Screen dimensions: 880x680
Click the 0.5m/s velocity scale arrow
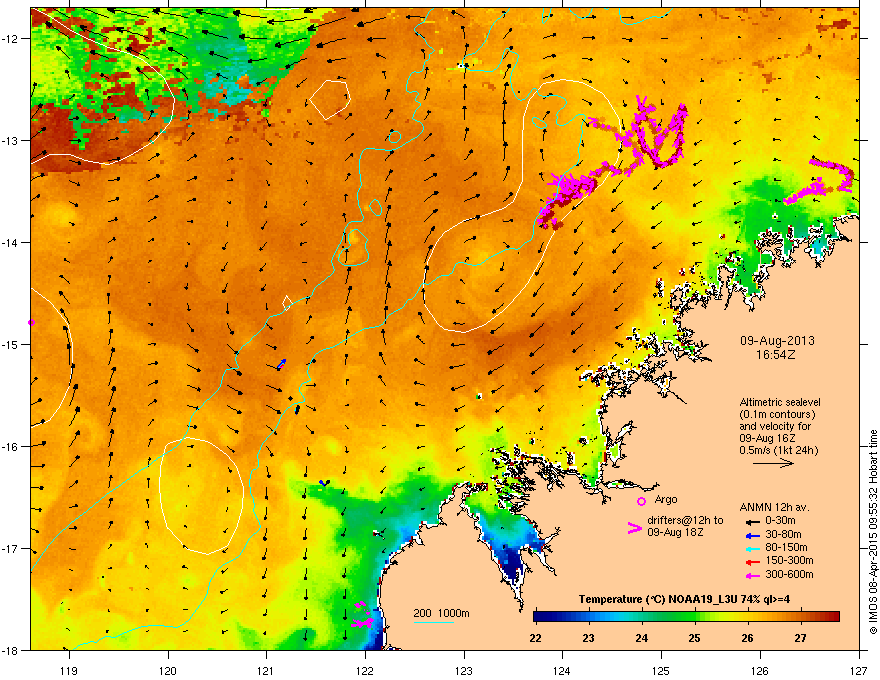click(x=773, y=463)
